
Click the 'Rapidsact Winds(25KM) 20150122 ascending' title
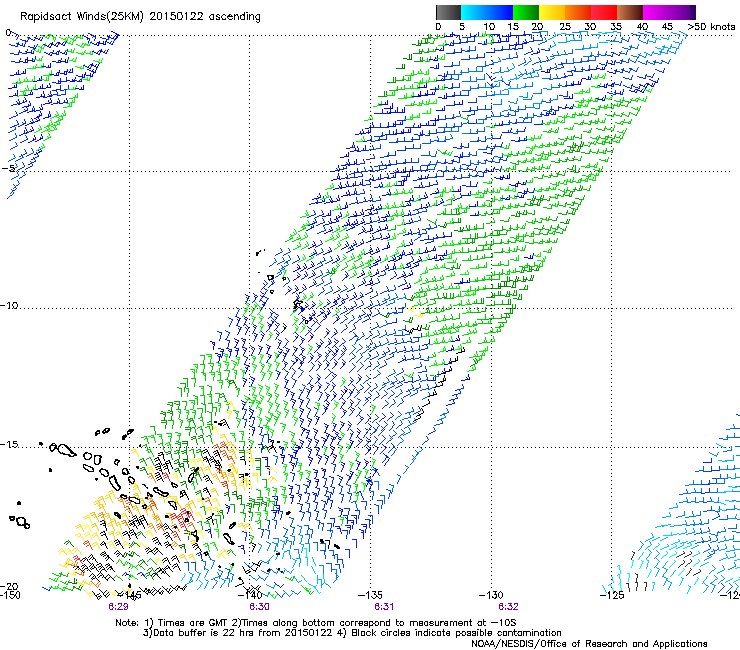coord(140,17)
